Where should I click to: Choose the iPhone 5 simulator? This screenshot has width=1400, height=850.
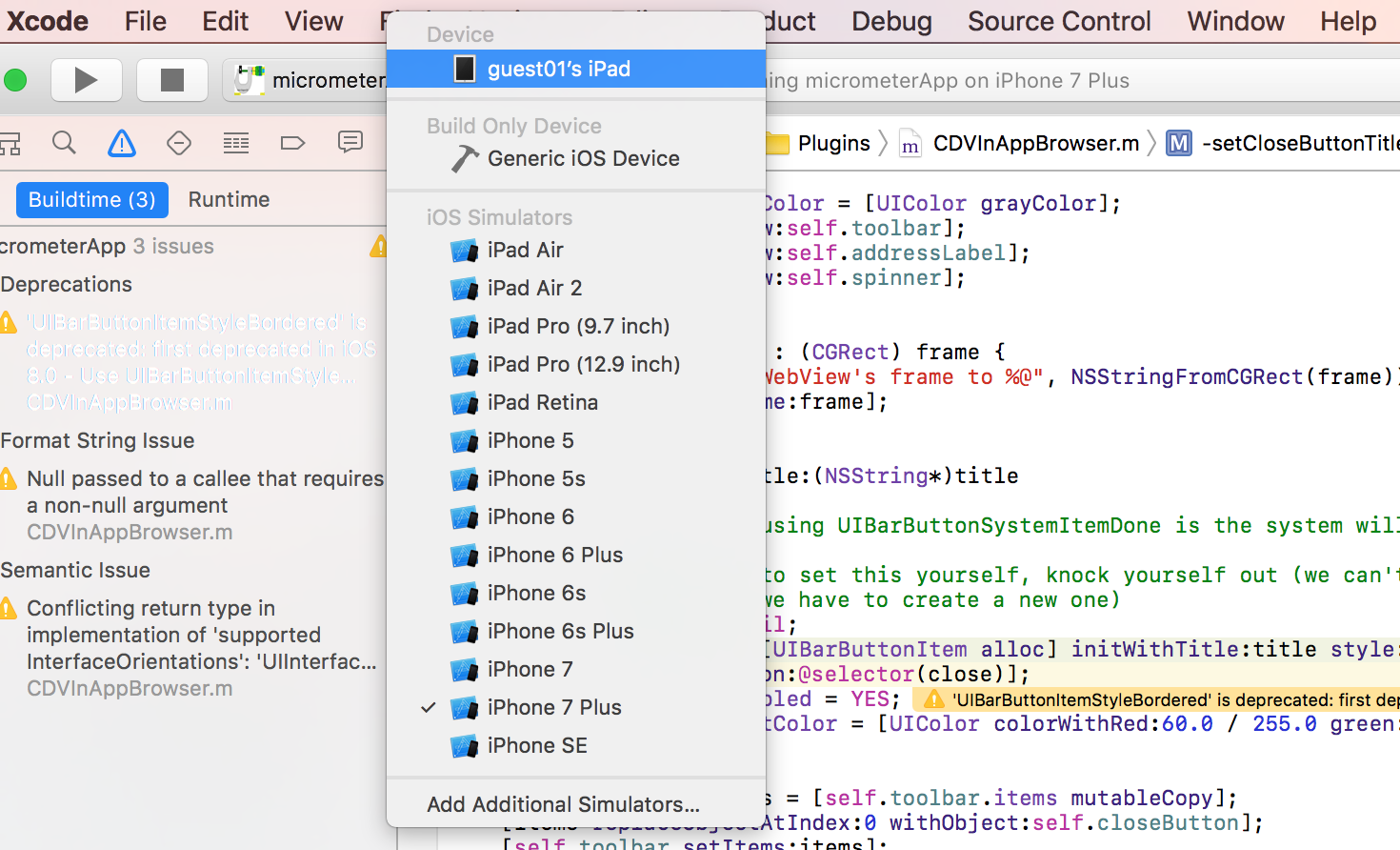576,440
